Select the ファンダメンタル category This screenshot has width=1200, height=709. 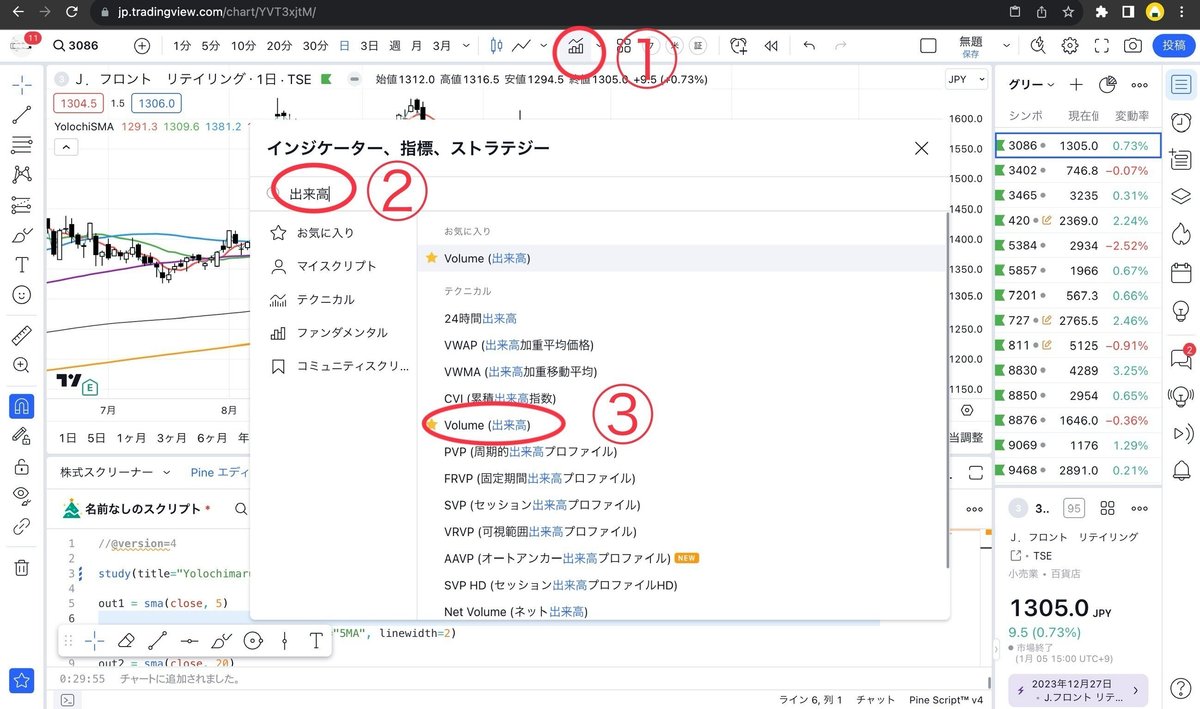click(333, 332)
